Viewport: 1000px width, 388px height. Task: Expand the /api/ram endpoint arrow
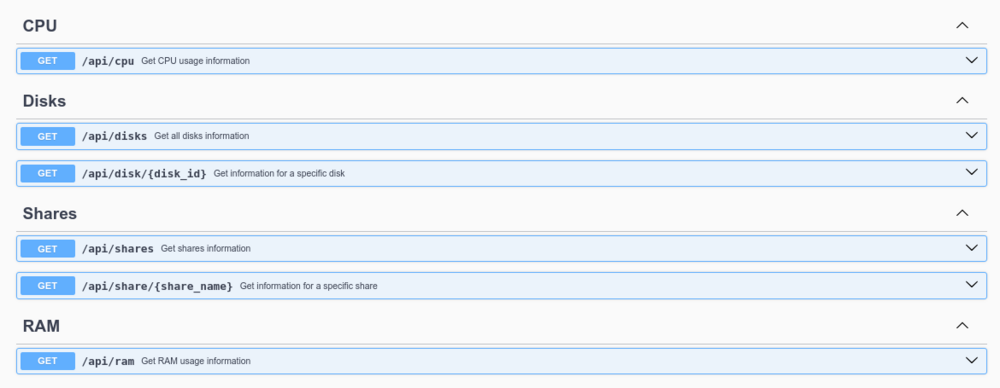pyautogui.click(x=971, y=360)
